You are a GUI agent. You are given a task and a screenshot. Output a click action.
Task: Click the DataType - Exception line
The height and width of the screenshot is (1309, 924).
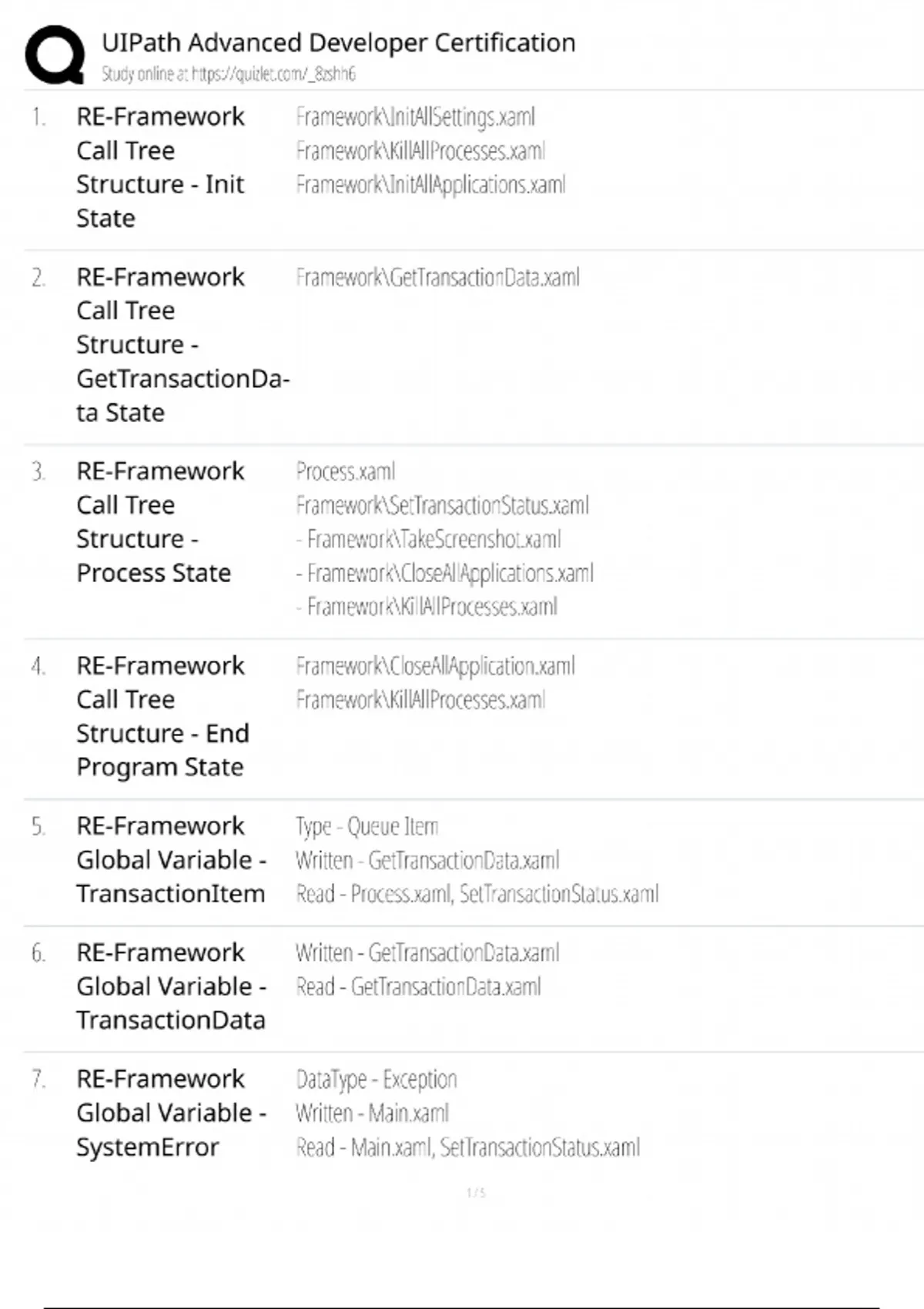(x=376, y=1080)
